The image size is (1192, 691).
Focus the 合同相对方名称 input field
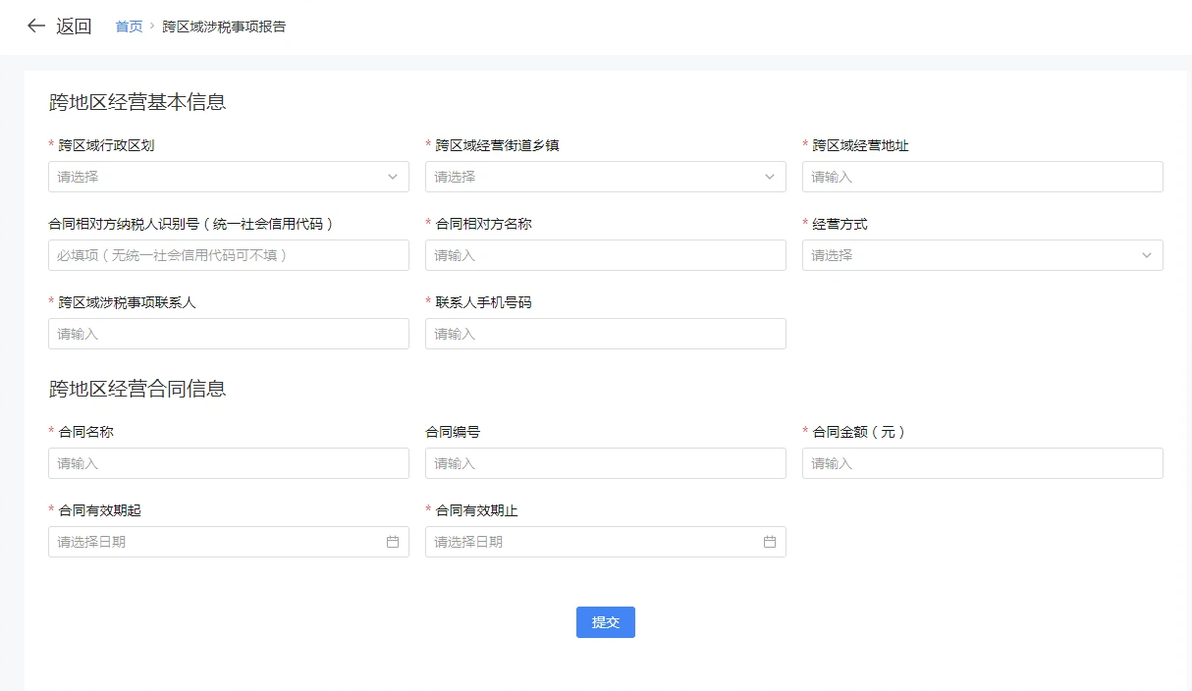[x=605, y=255]
